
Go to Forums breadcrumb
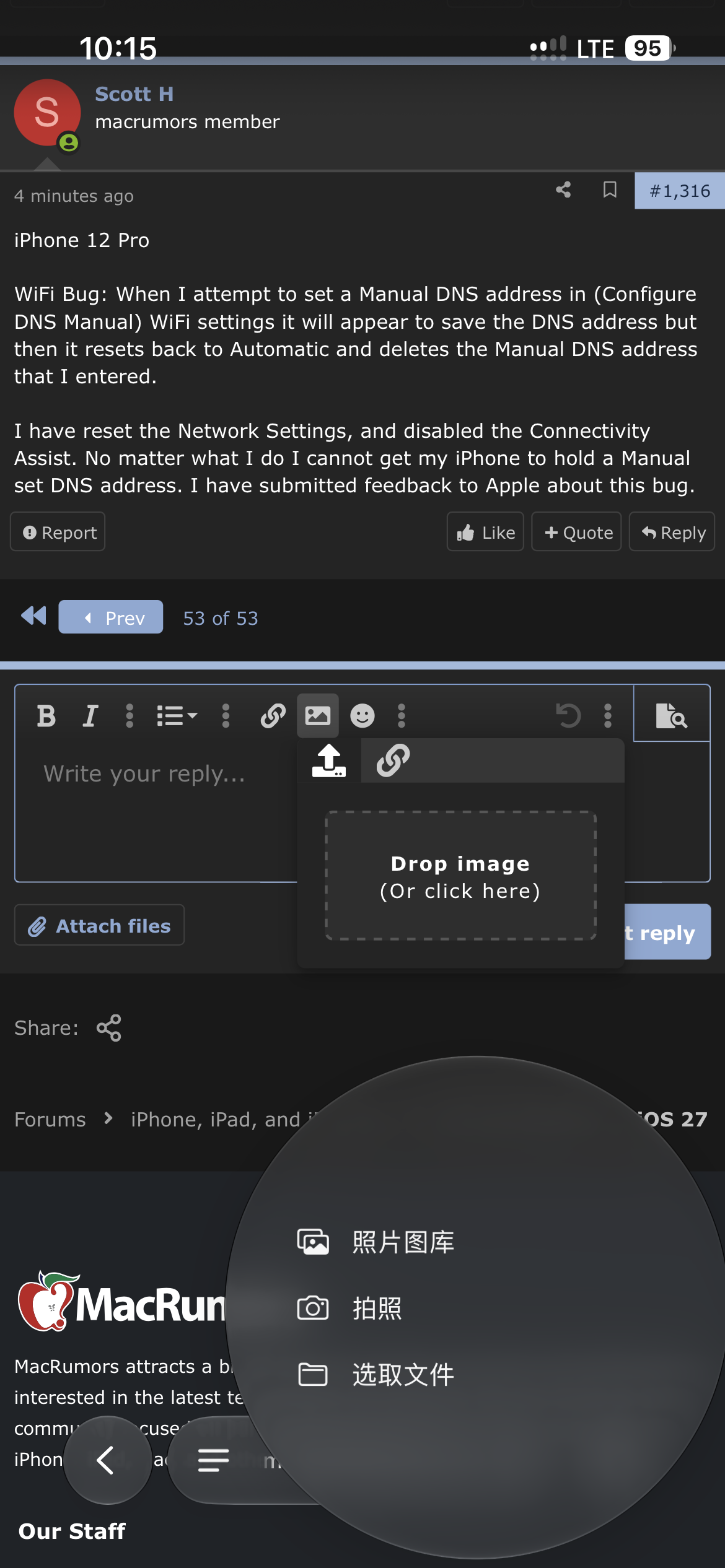(x=50, y=1120)
